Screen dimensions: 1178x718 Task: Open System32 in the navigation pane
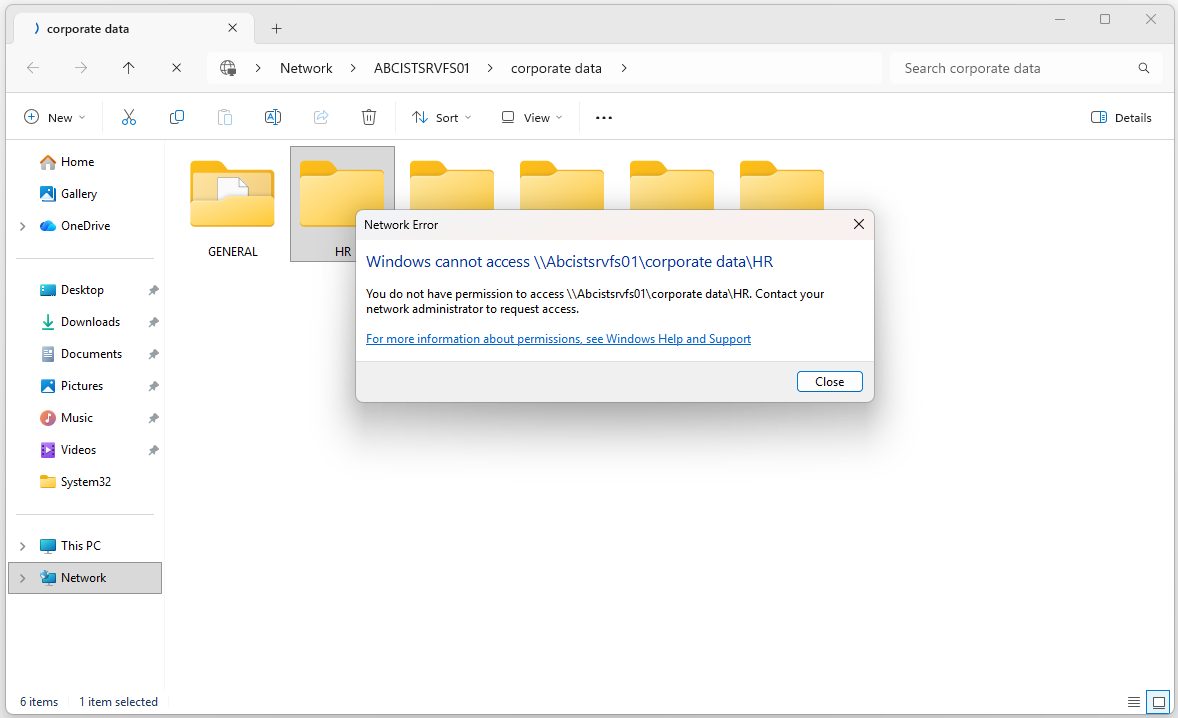pyautogui.click(x=85, y=482)
